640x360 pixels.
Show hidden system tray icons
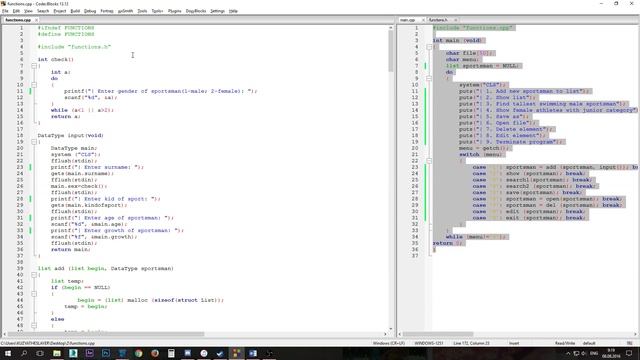coord(568,353)
